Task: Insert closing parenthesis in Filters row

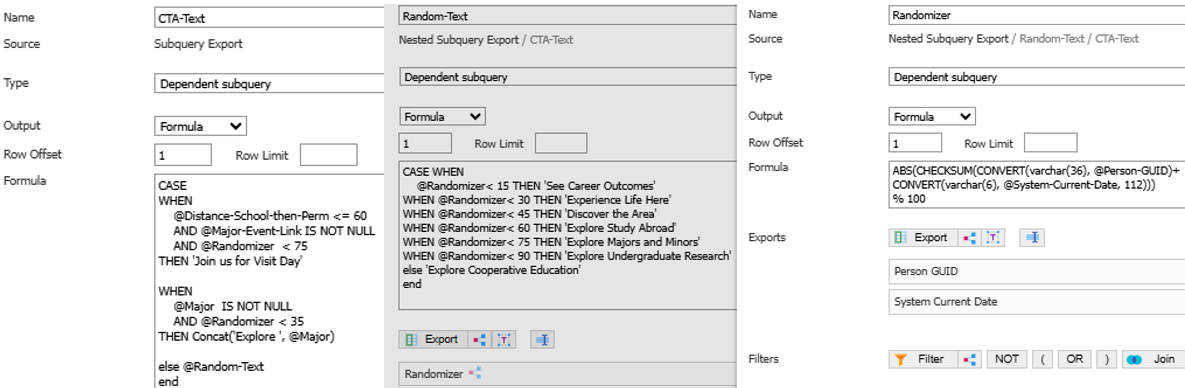Action: pos(1106,359)
